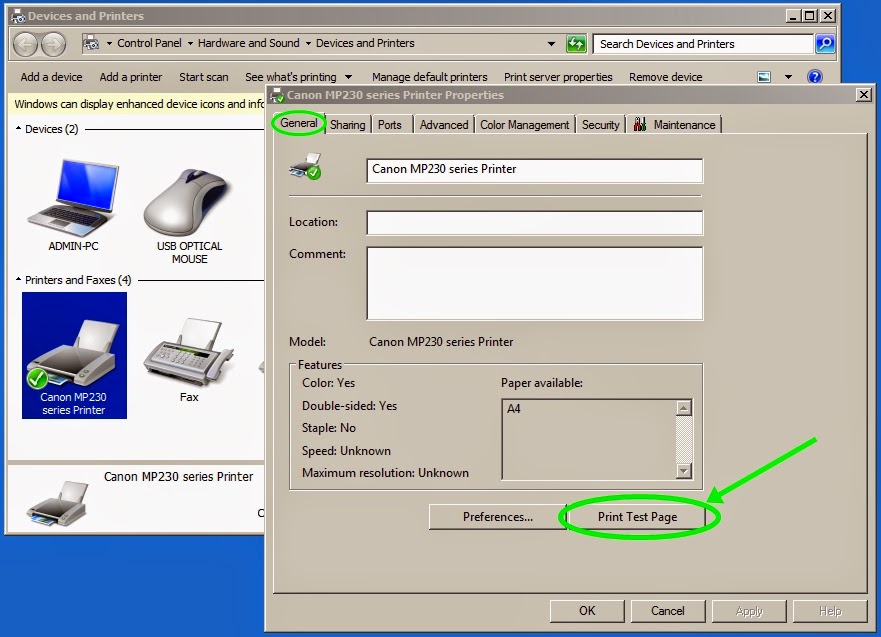Select A4 in Paper available list

point(514,409)
